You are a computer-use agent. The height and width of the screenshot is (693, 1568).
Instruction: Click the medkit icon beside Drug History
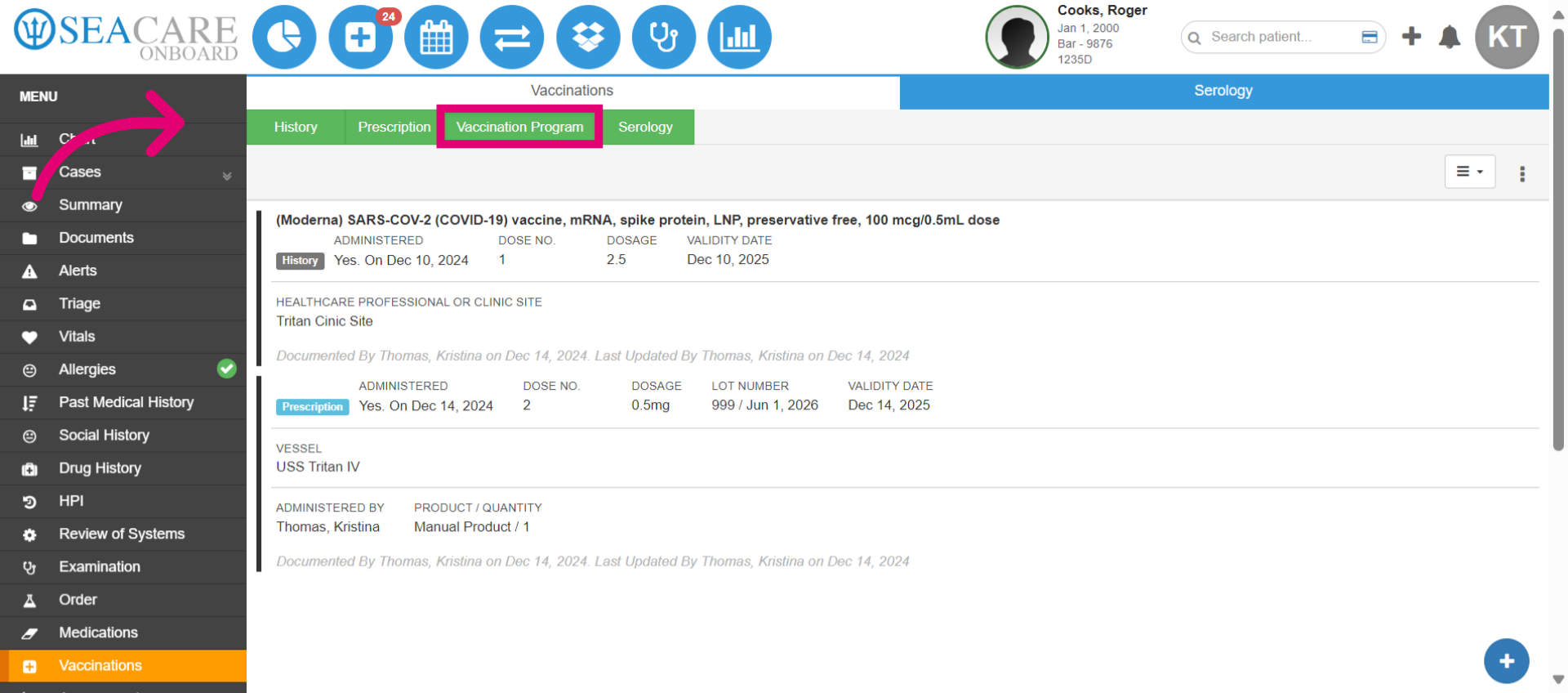29,469
